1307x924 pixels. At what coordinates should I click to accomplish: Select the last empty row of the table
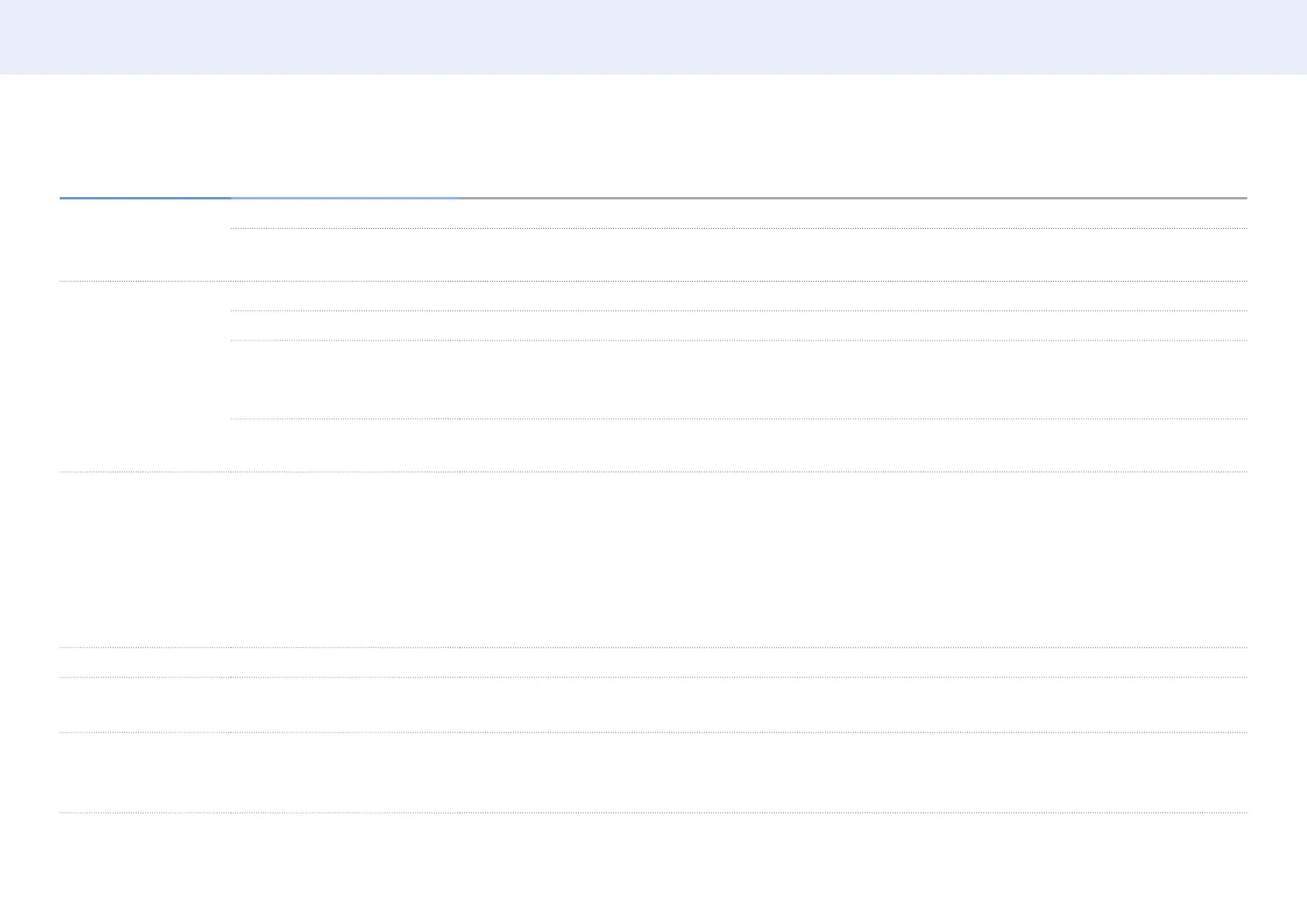[653, 773]
